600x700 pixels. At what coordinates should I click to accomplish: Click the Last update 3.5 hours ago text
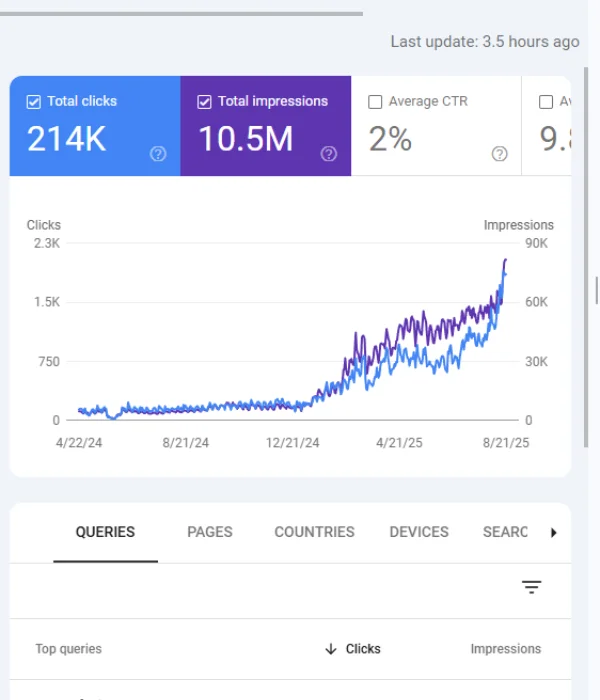[484, 42]
